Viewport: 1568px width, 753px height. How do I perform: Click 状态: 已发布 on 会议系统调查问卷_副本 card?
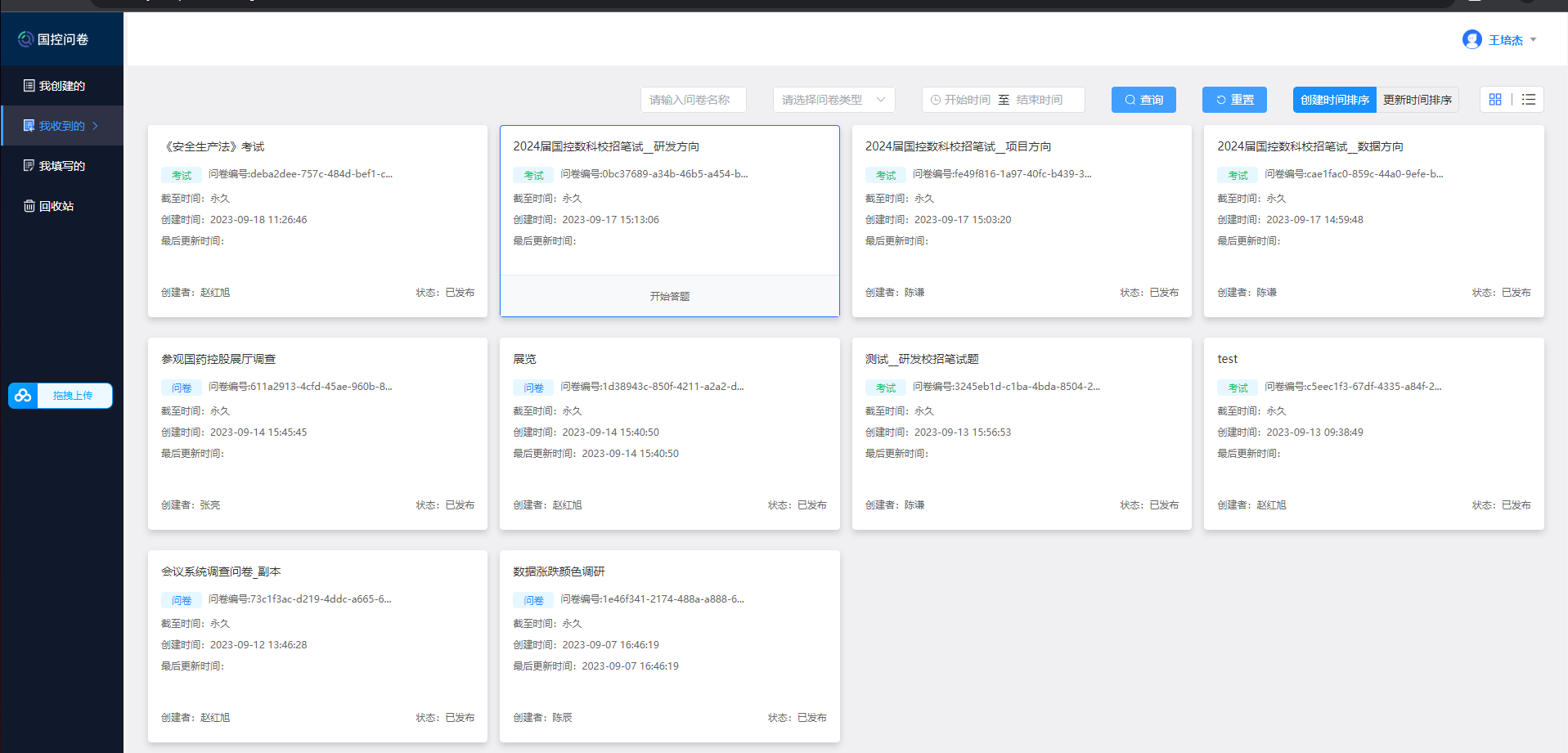(x=445, y=718)
